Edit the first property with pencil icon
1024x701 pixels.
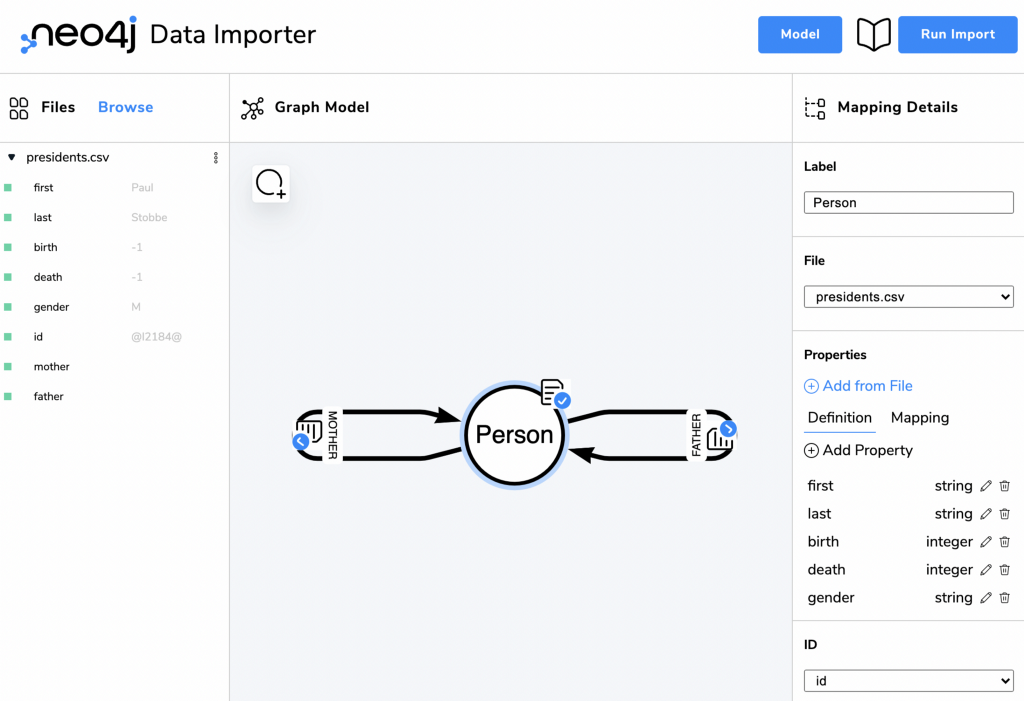[986, 485]
